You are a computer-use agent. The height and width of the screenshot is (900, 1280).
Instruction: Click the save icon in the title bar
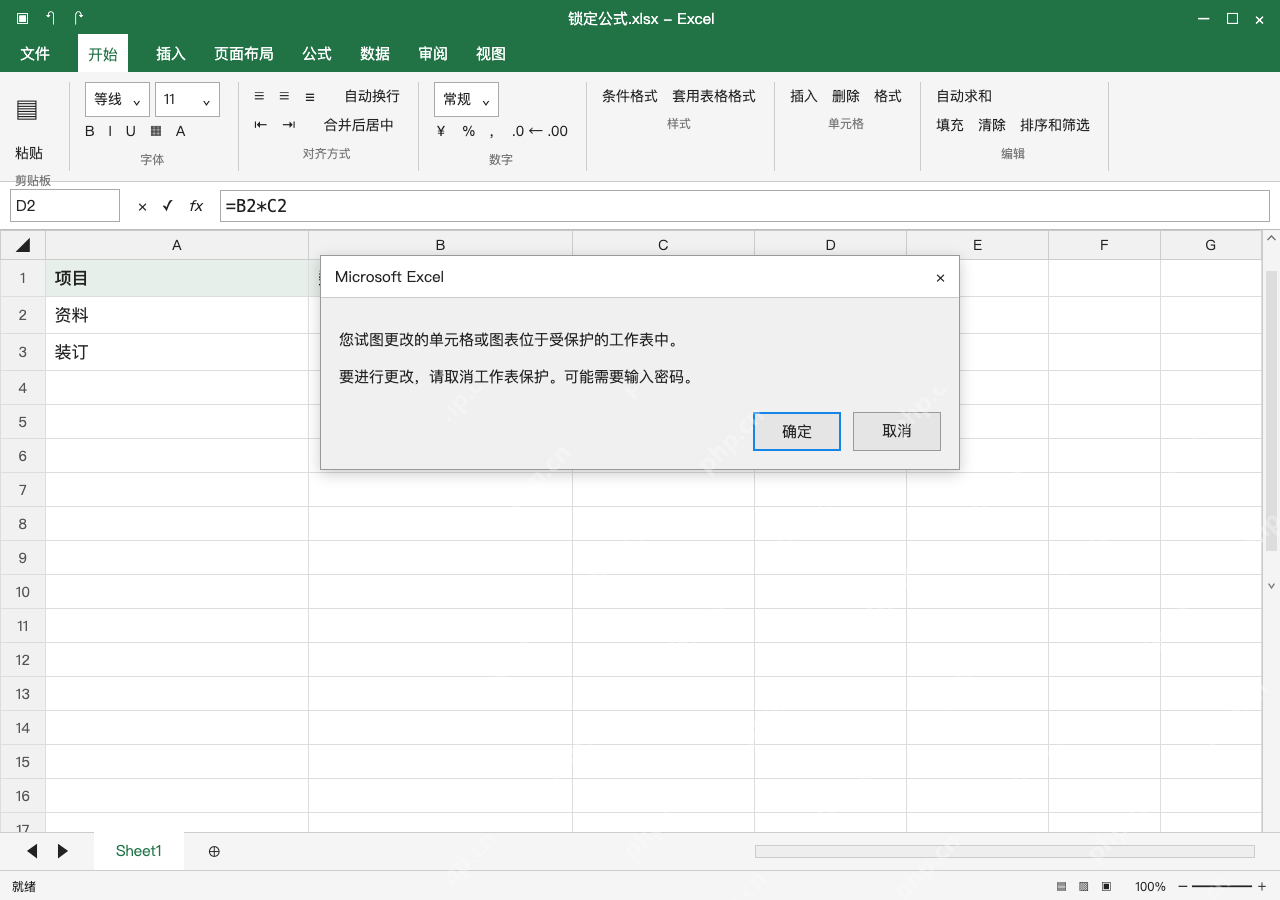(x=22, y=18)
